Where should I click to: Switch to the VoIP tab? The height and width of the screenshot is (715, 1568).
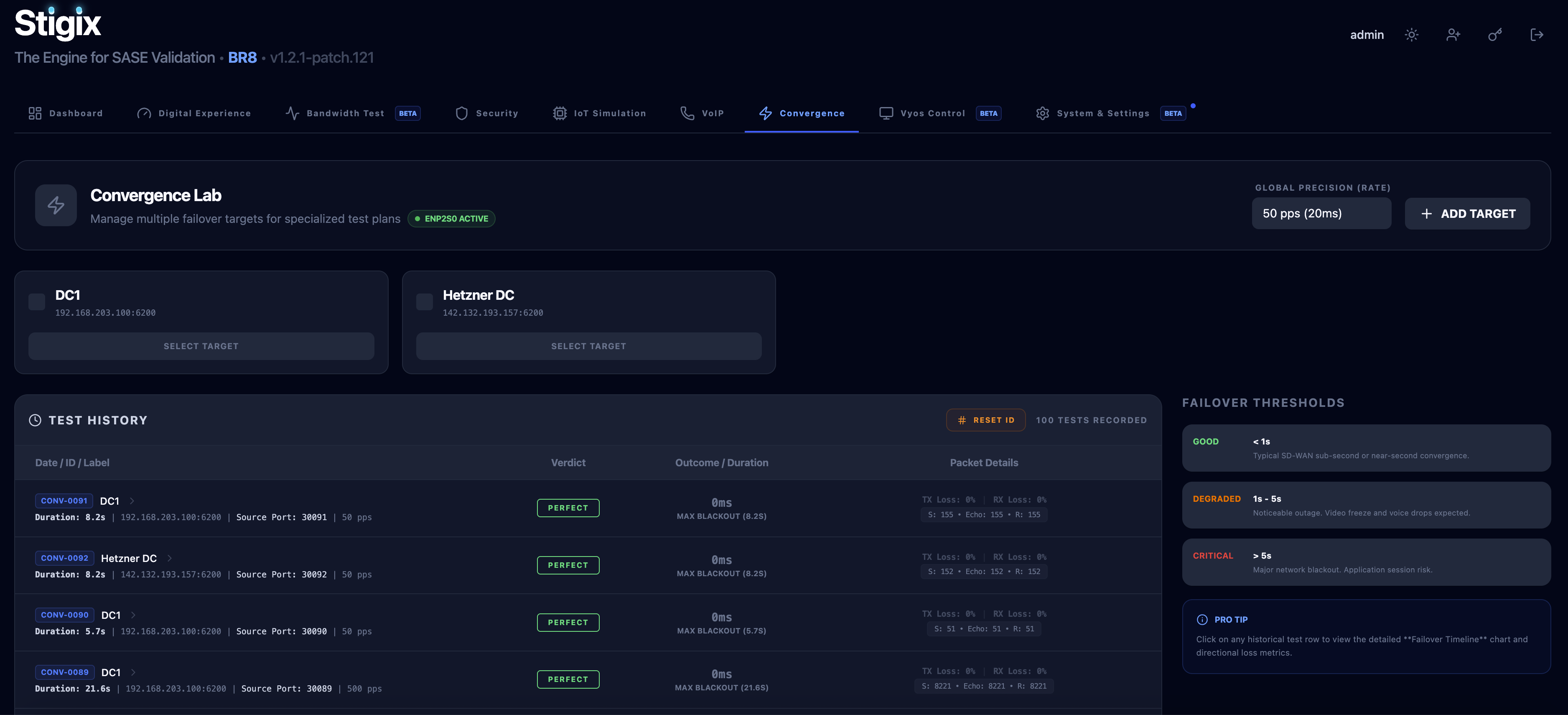pyautogui.click(x=703, y=113)
